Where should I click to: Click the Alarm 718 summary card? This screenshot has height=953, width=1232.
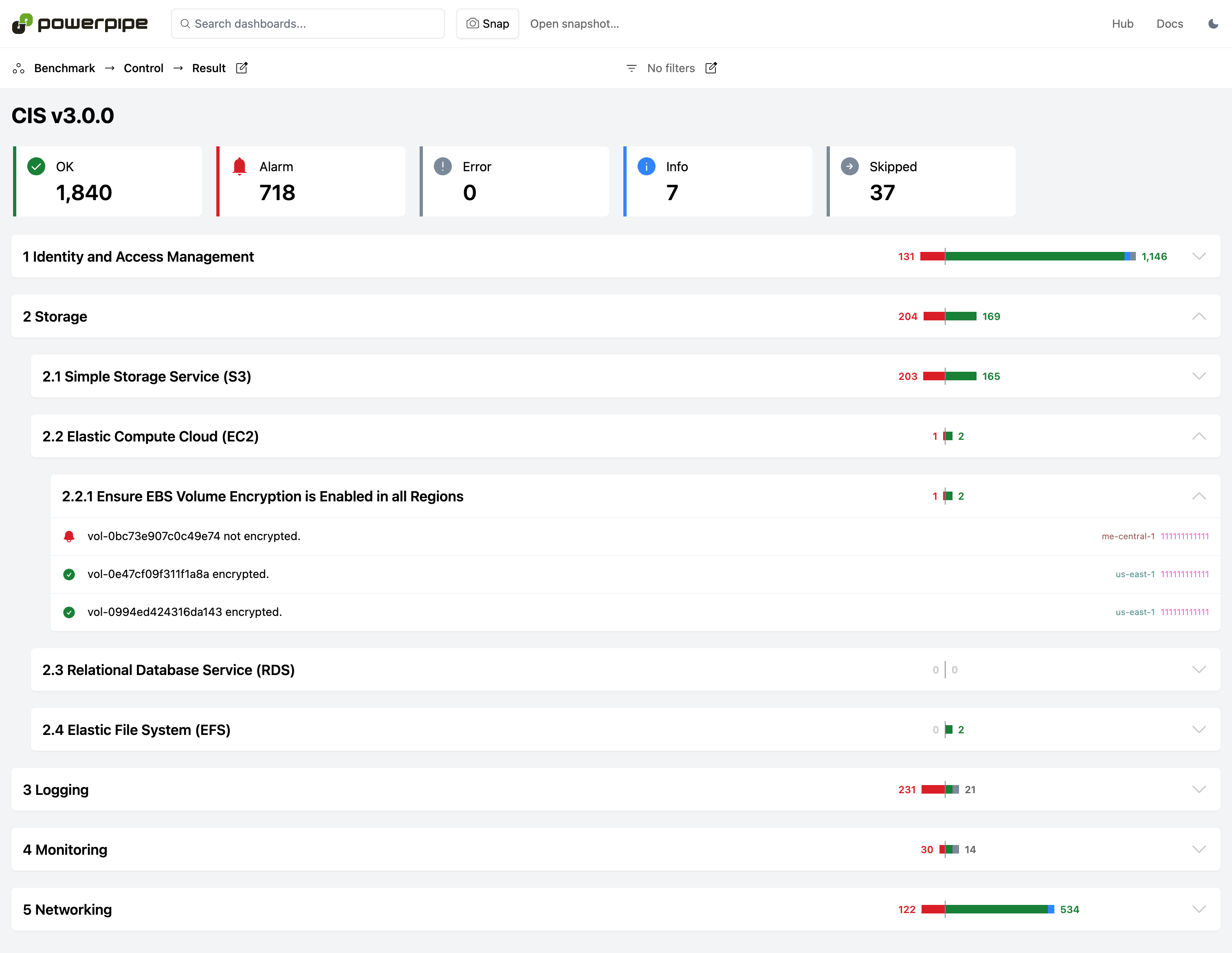(x=311, y=181)
